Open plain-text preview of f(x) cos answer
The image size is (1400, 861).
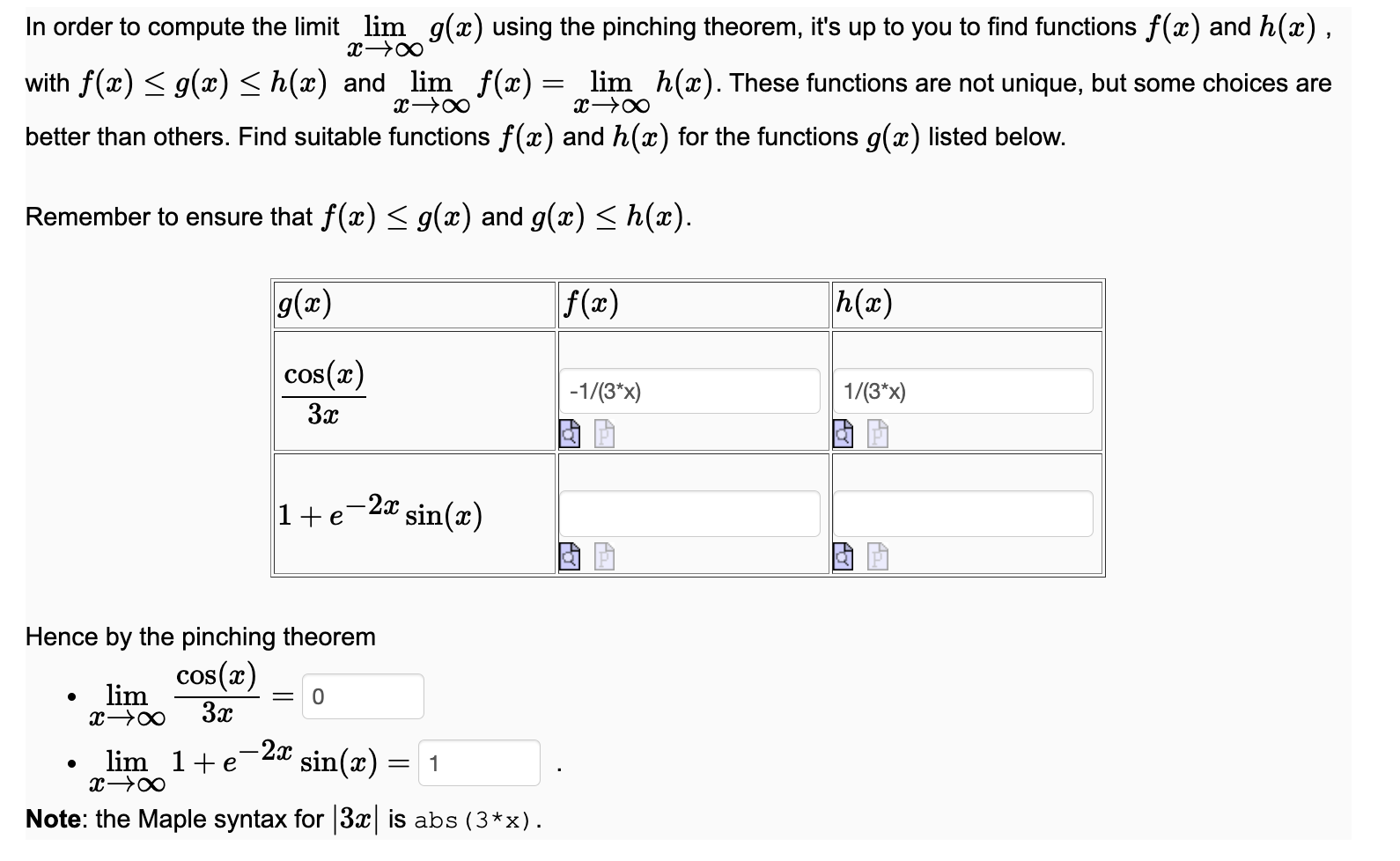click(602, 435)
